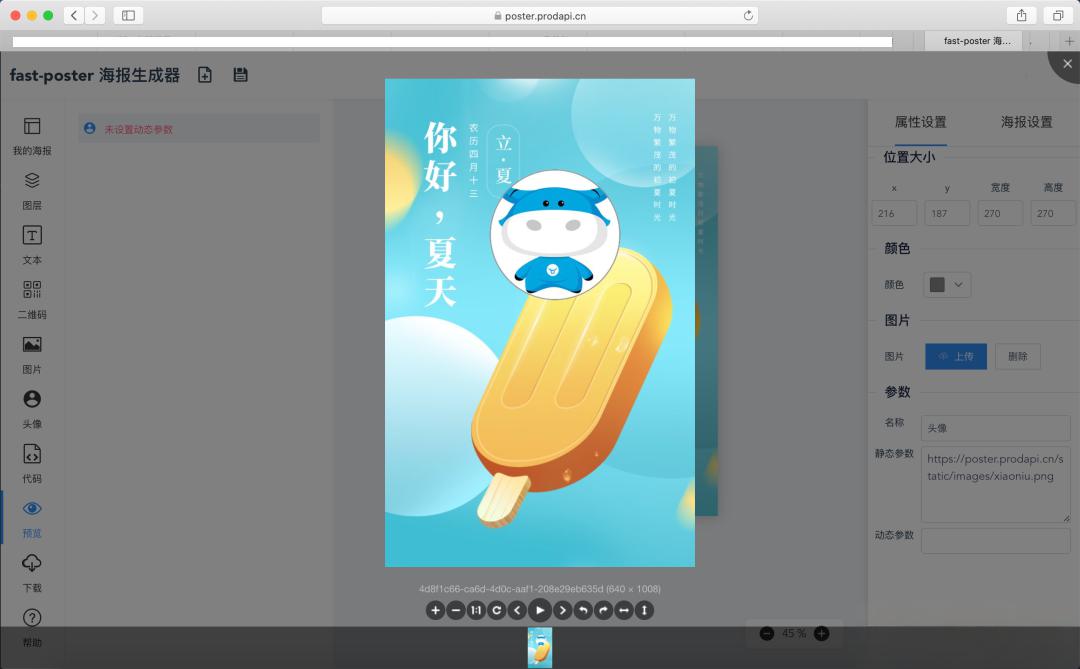The width and height of the screenshot is (1080, 669).
Task: Save the poster with the floppy disk icon
Action: click(240, 74)
